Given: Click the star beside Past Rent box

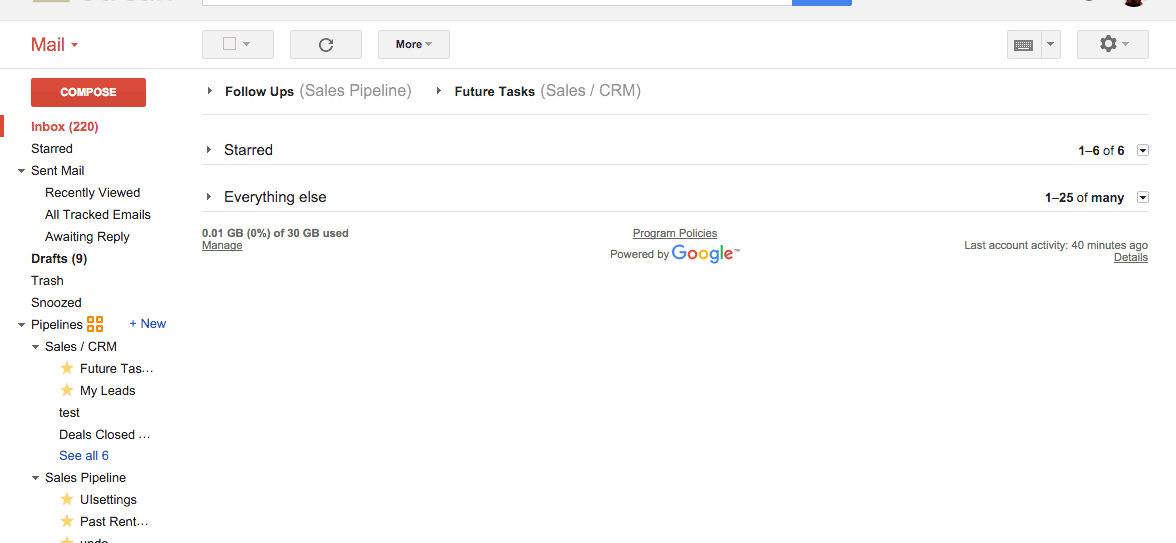Looking at the screenshot, I should click(67, 521).
